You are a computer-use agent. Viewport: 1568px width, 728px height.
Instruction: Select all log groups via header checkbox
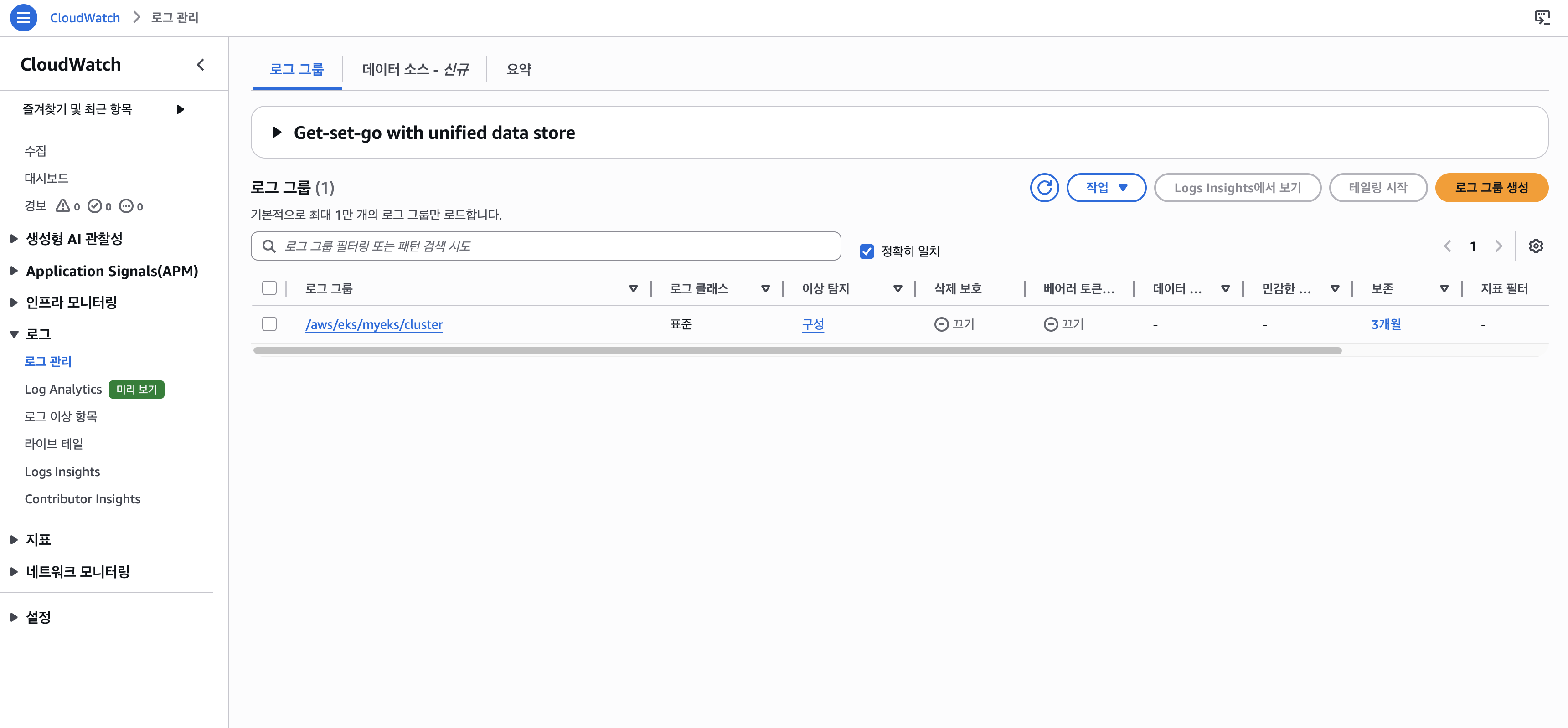point(269,287)
